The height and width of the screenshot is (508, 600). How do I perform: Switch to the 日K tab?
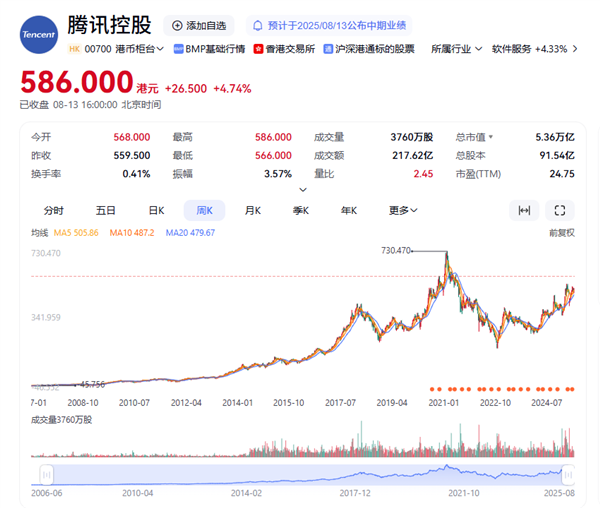pyautogui.click(x=156, y=211)
